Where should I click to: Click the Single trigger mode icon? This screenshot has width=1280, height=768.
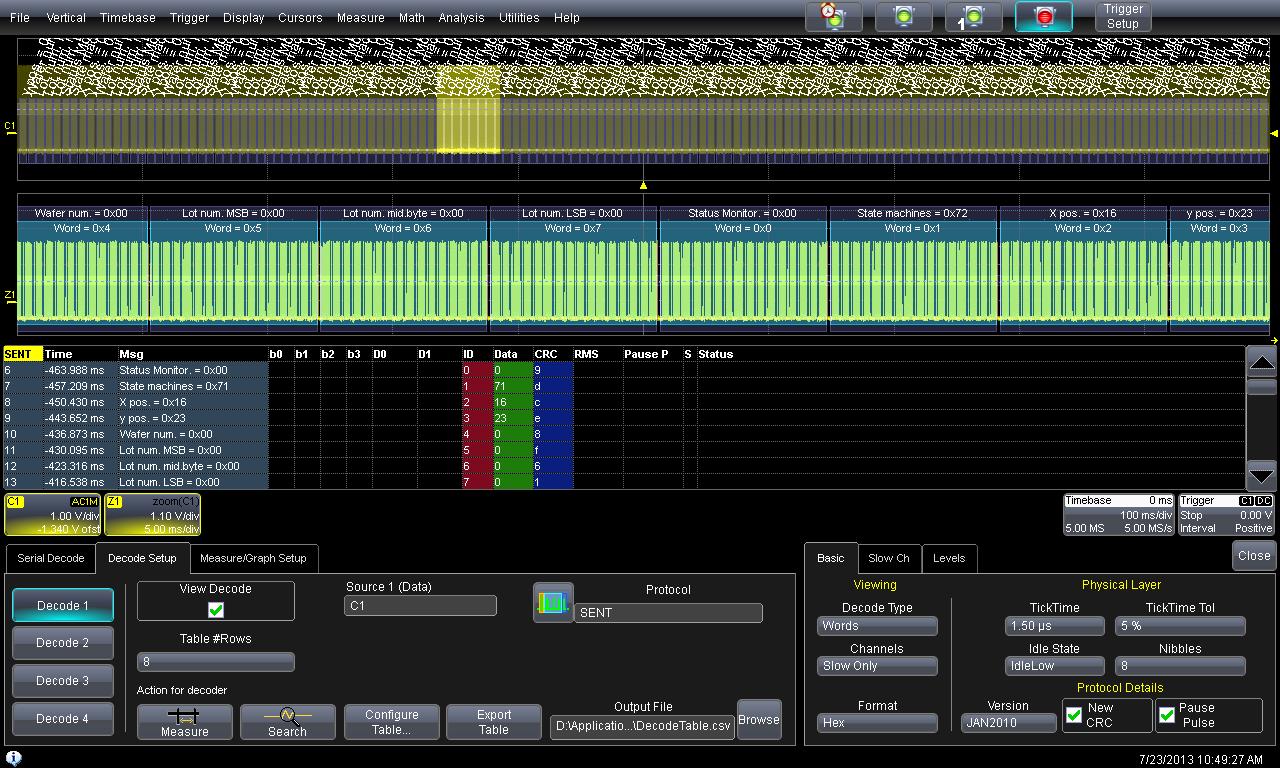coord(973,17)
